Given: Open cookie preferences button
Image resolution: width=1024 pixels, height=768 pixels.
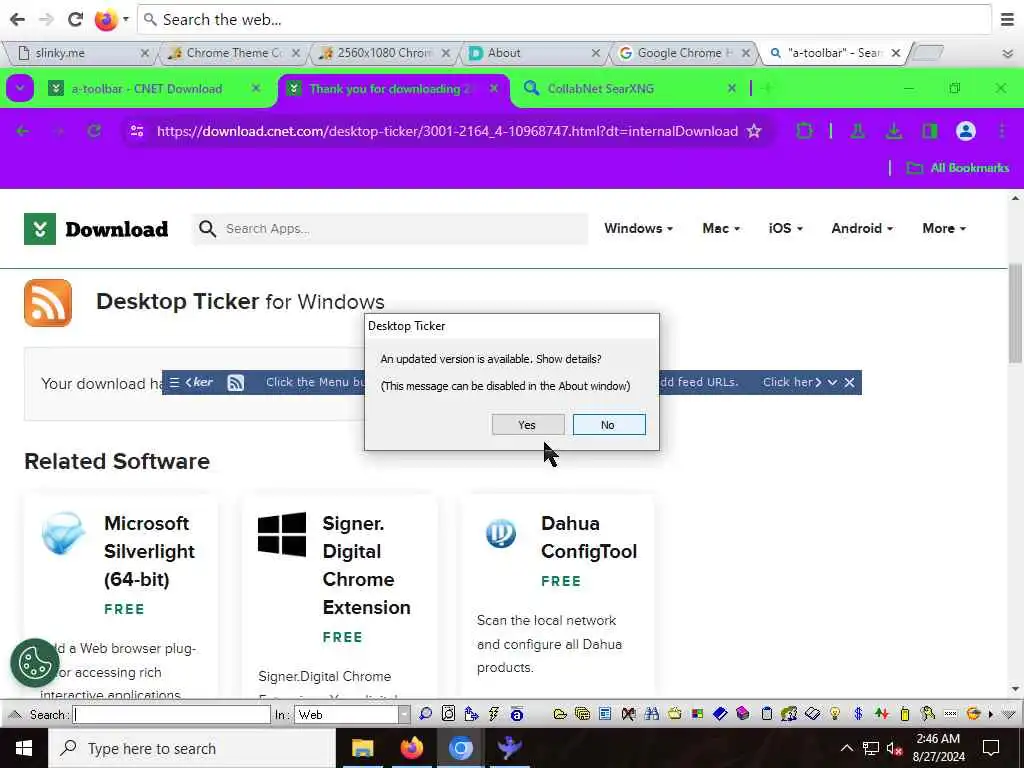Looking at the screenshot, I should (35, 663).
